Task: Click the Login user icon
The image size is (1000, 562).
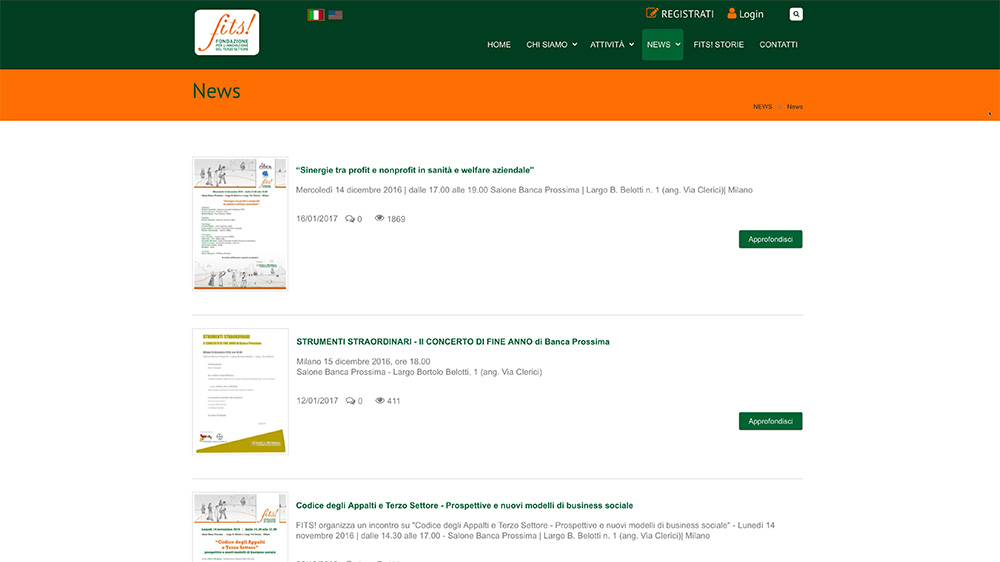Action: pyautogui.click(x=732, y=13)
